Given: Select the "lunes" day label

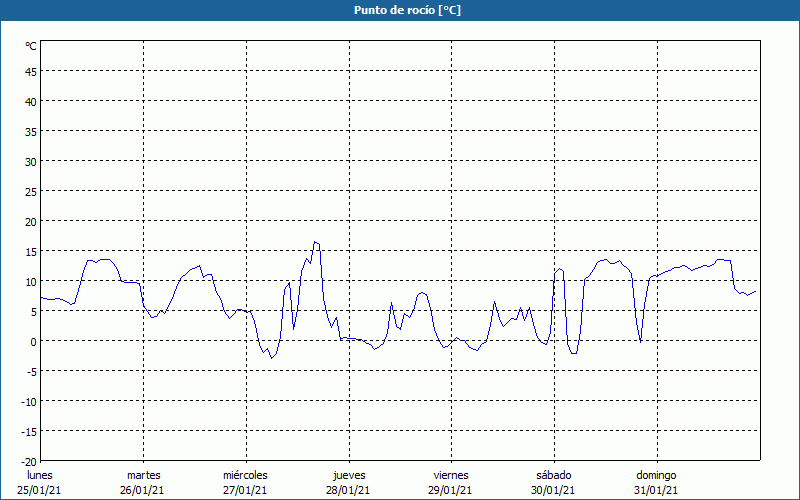Looking at the screenshot, I should [x=39, y=475].
